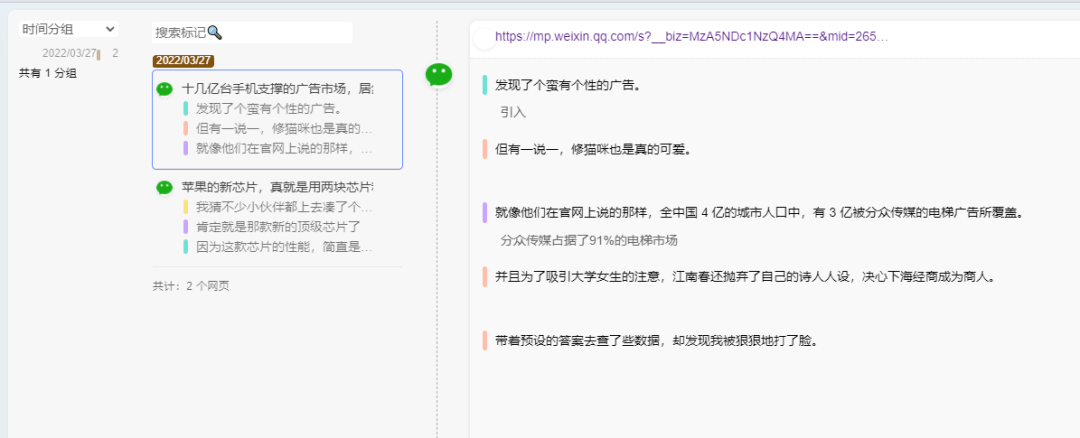Click the 共有 1 分组 label
This screenshot has width=1080, height=438.
tap(48, 73)
